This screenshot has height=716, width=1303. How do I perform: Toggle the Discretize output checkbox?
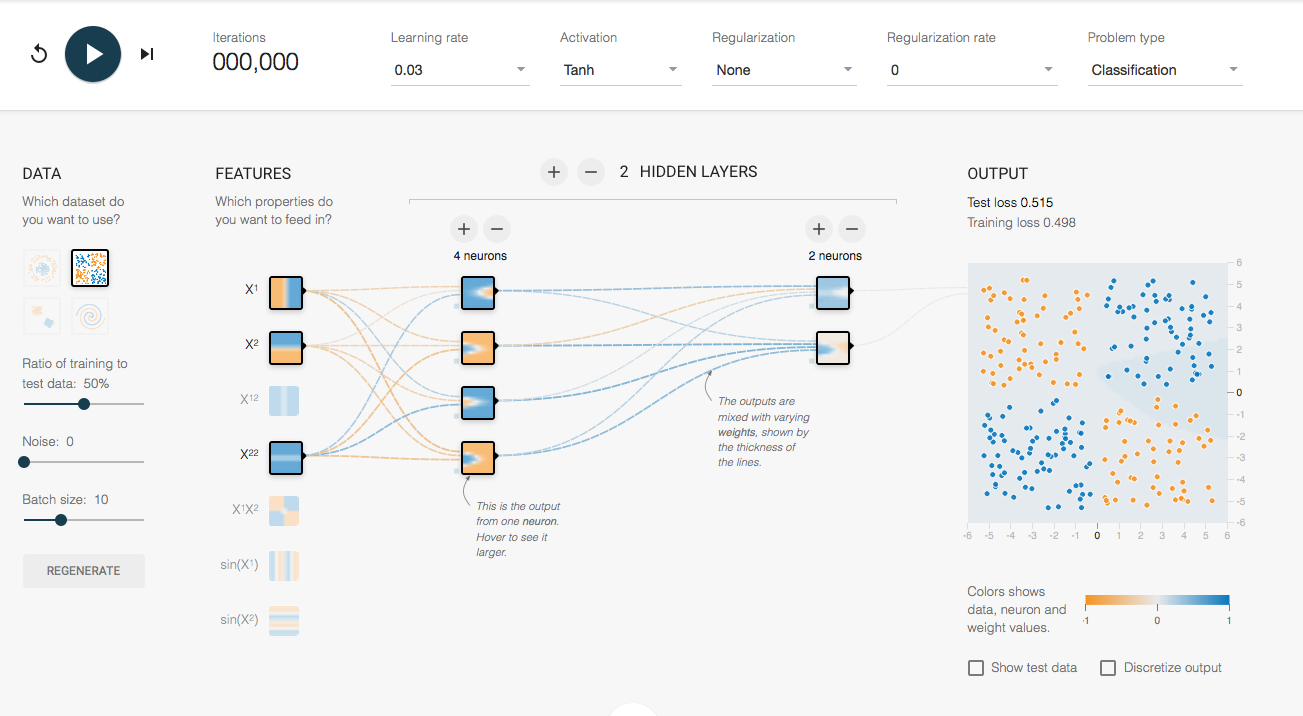tap(1108, 668)
